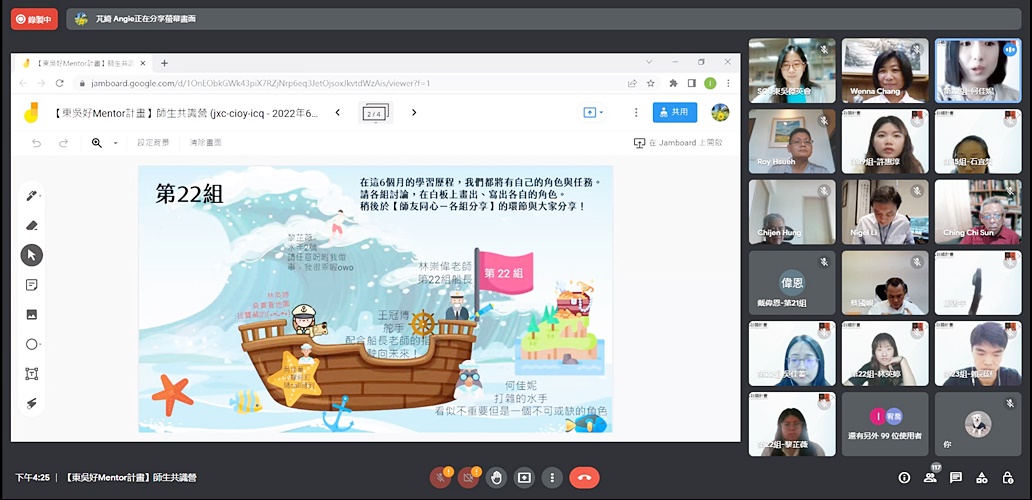Pick the Sticky note tool

coord(32,285)
